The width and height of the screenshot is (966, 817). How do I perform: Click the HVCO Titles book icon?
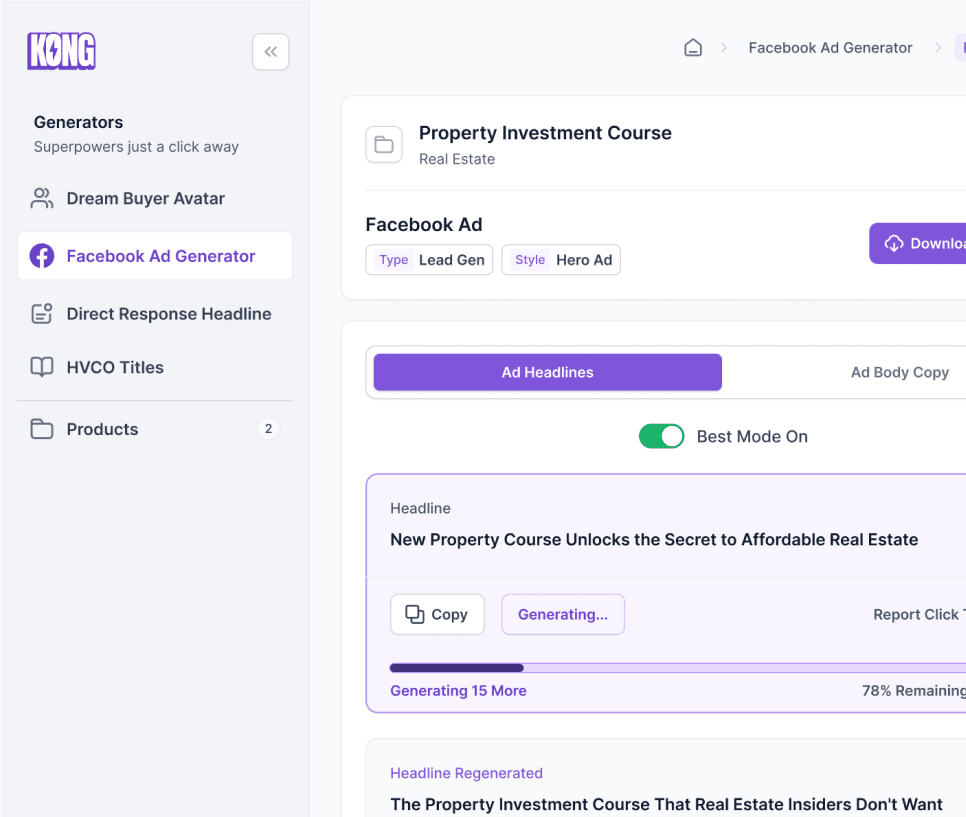42,367
